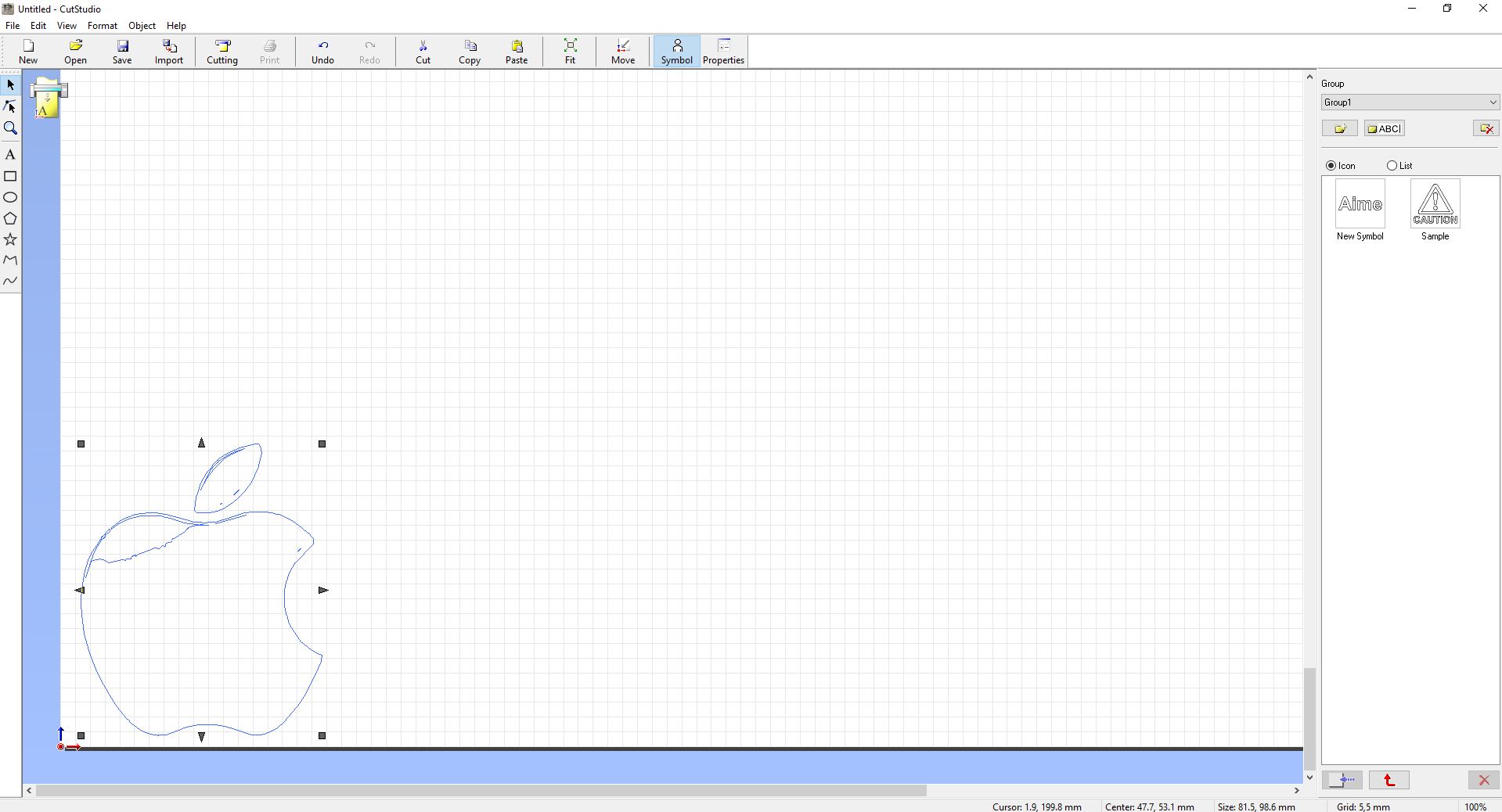
Task: Import artwork using the Import icon
Action: pyautogui.click(x=169, y=52)
